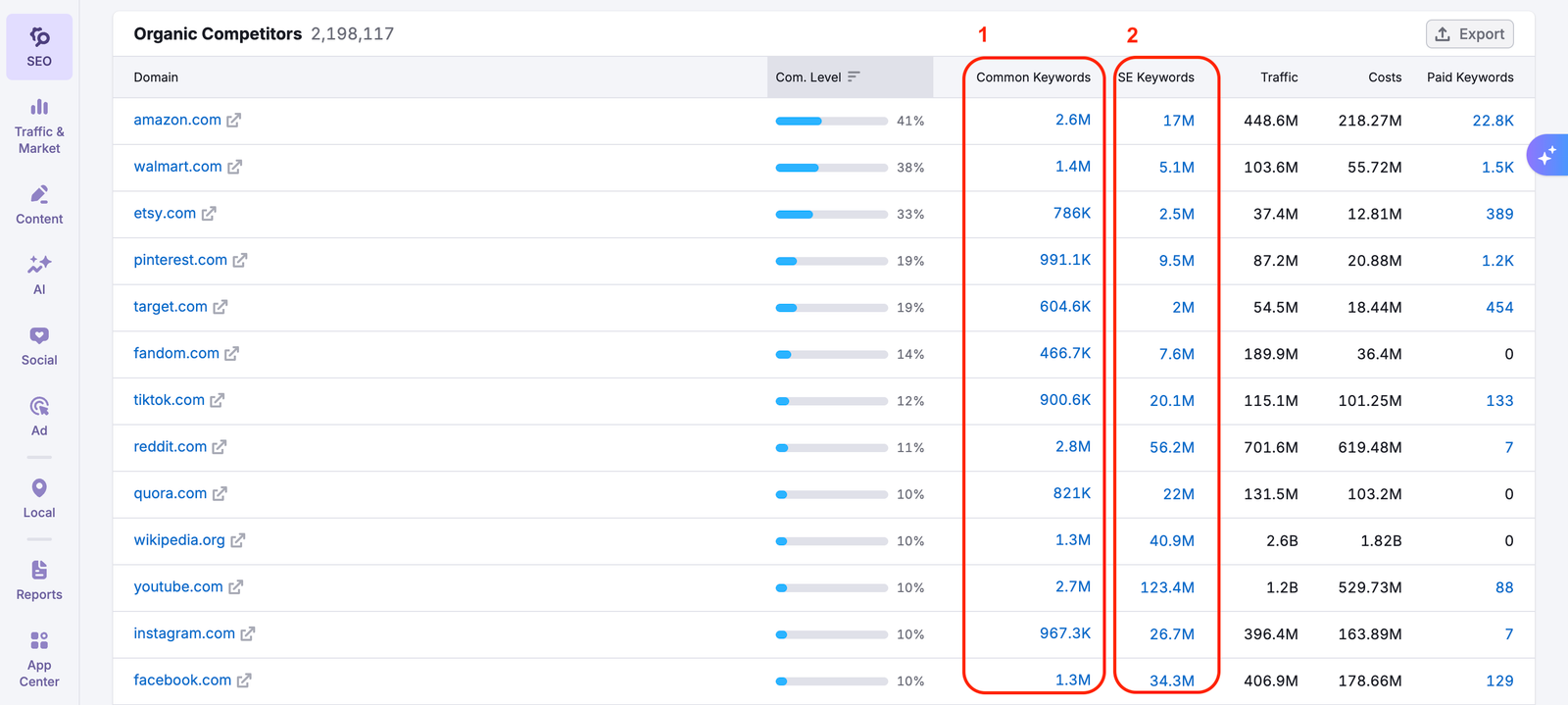Open target.com common keywords 604.6K
Screen dimensions: 1568x705
tap(1065, 306)
